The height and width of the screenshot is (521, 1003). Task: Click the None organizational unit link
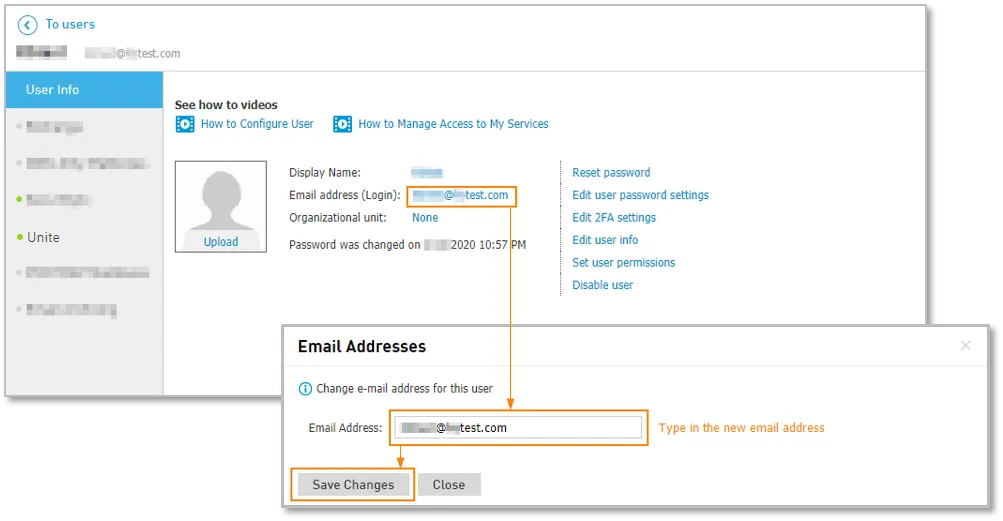(x=425, y=218)
